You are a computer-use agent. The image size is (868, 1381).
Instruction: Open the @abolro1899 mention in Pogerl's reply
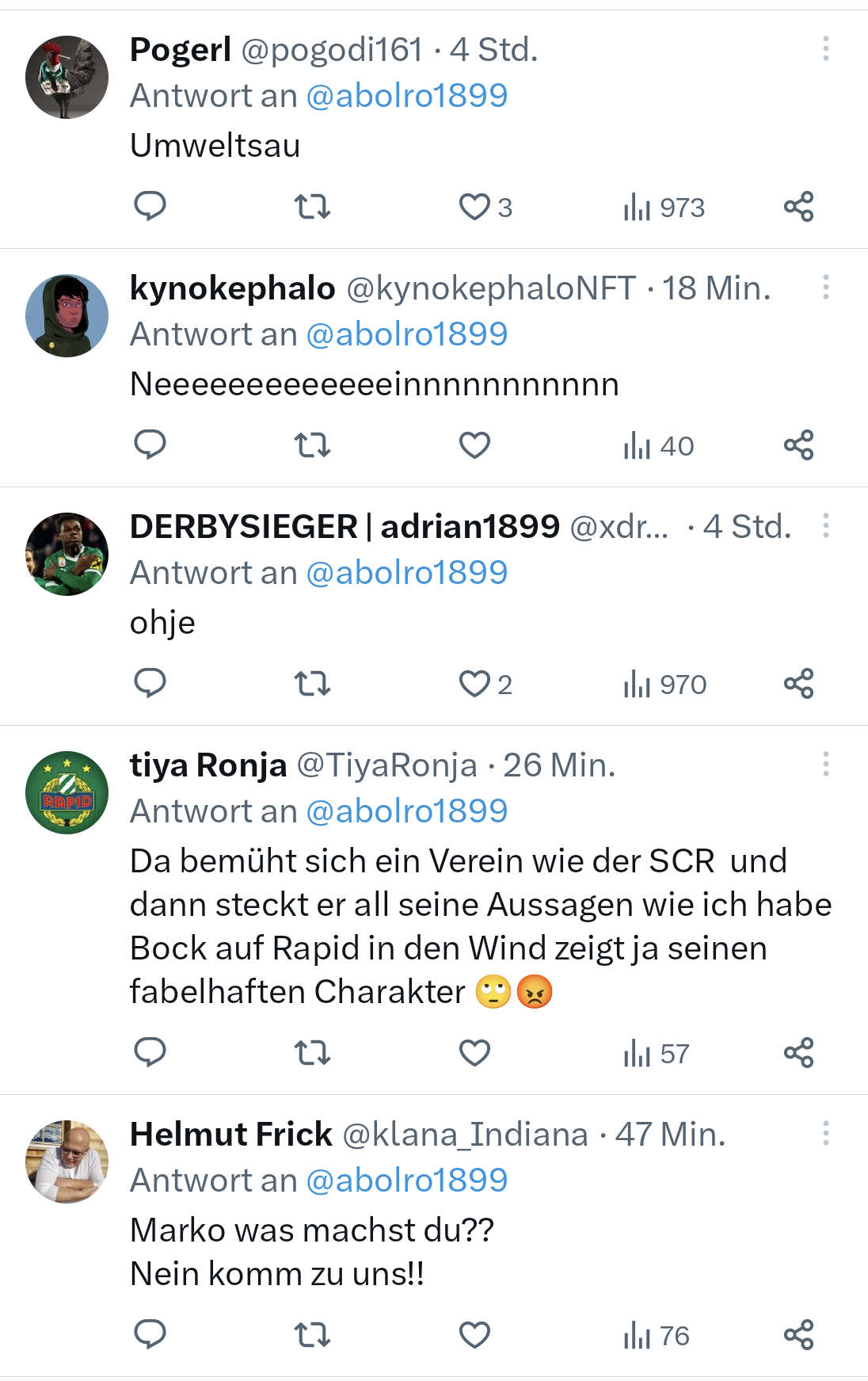tap(406, 96)
